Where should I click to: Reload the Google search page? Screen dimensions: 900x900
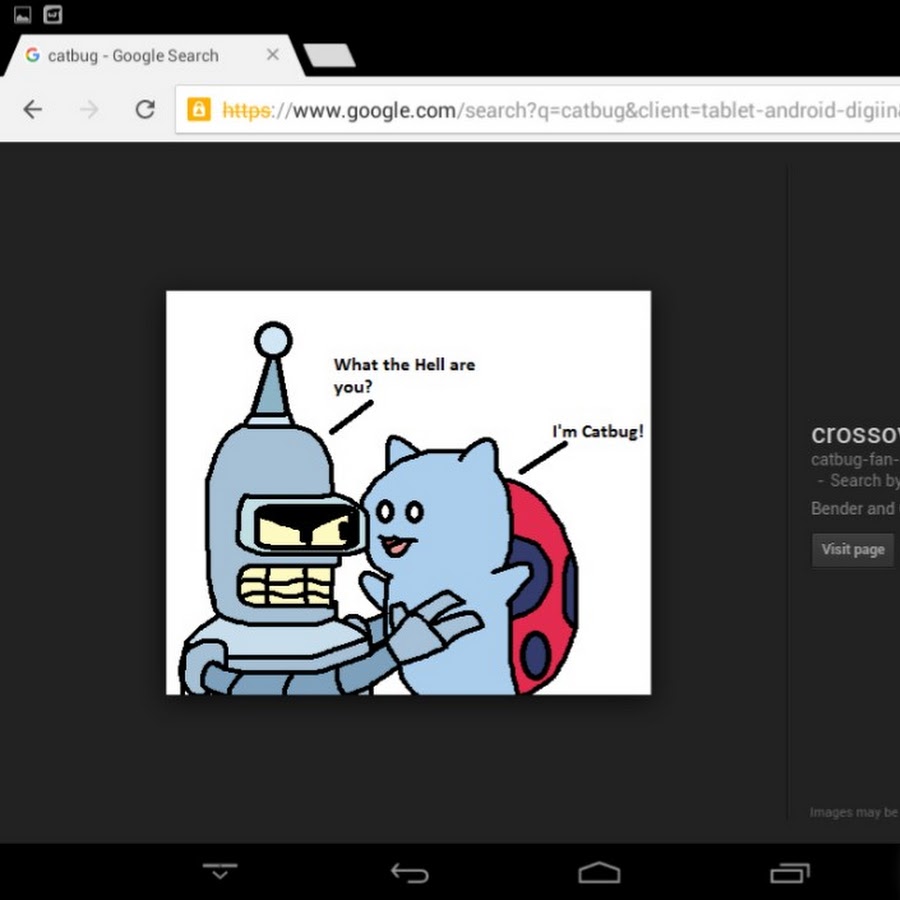click(145, 109)
